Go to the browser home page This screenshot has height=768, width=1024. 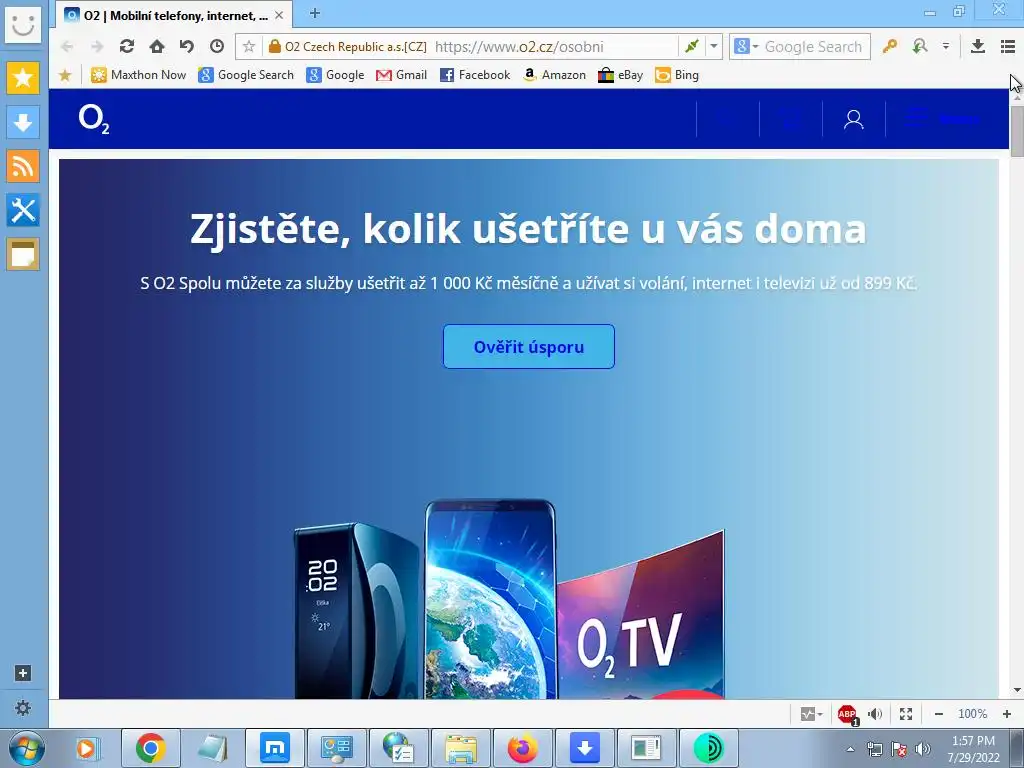tap(157, 46)
